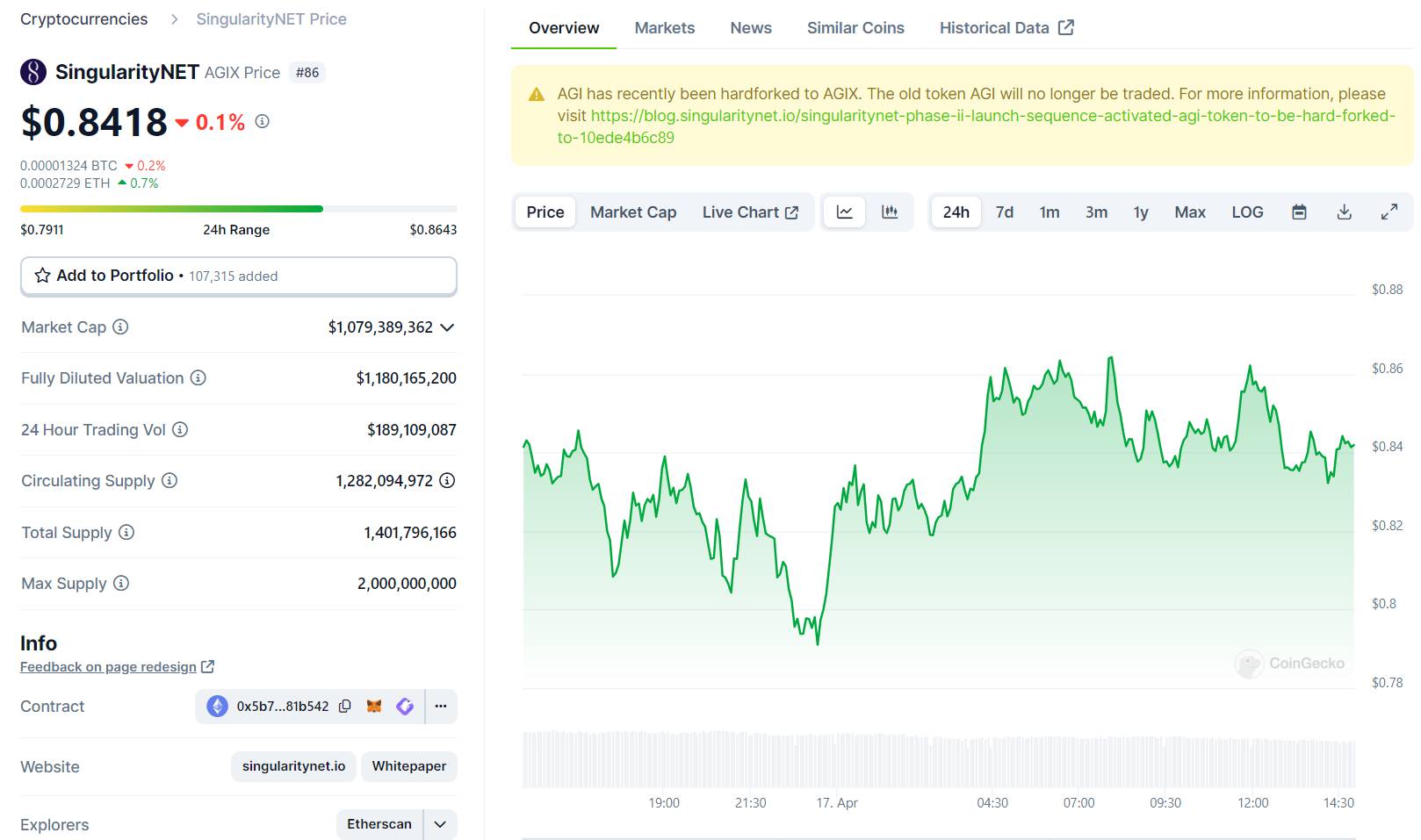Set chart range to 7d
Screen dimensions: 1421x840
point(1005,212)
